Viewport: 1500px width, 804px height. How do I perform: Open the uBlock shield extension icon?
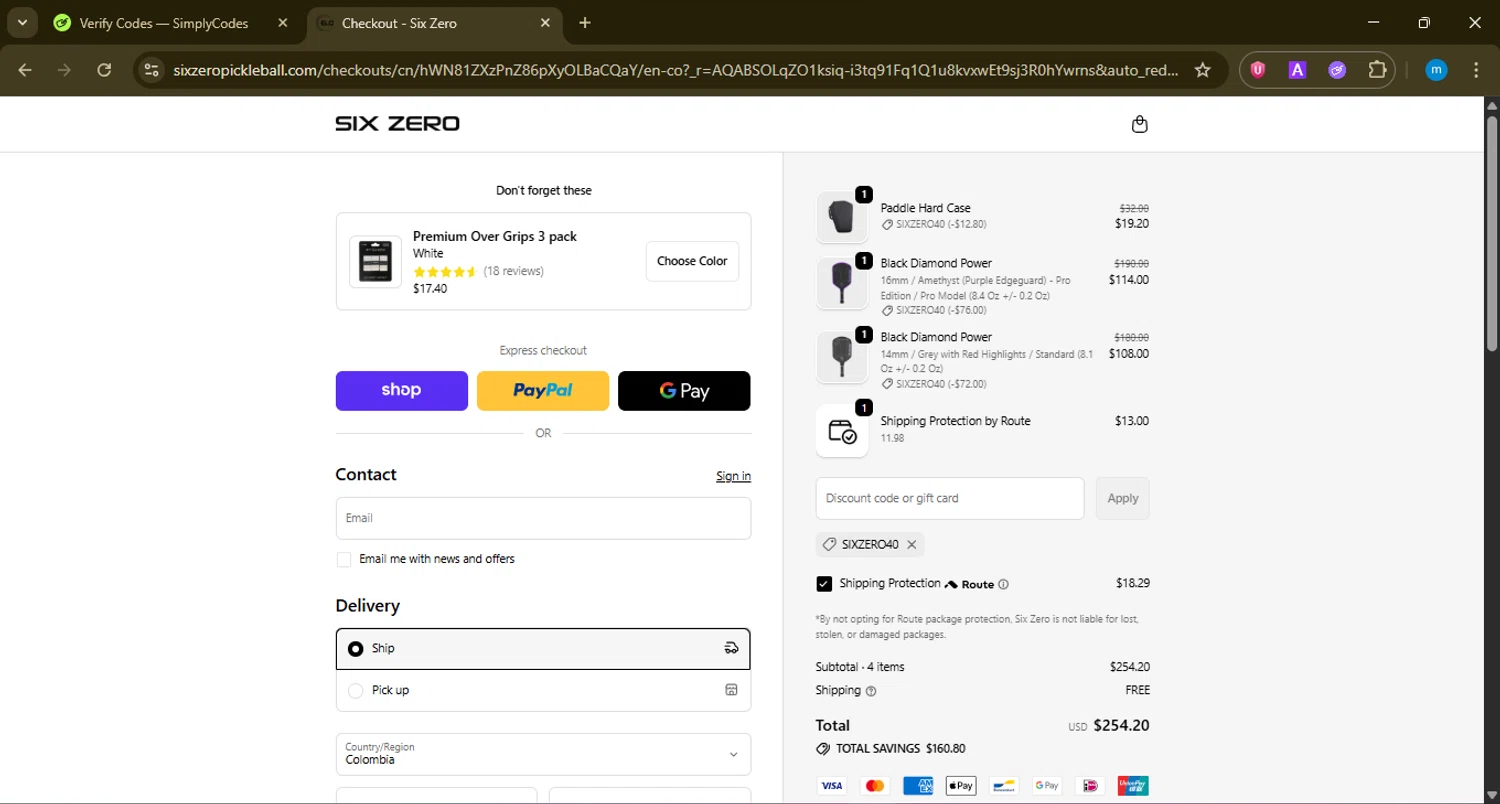(1258, 70)
